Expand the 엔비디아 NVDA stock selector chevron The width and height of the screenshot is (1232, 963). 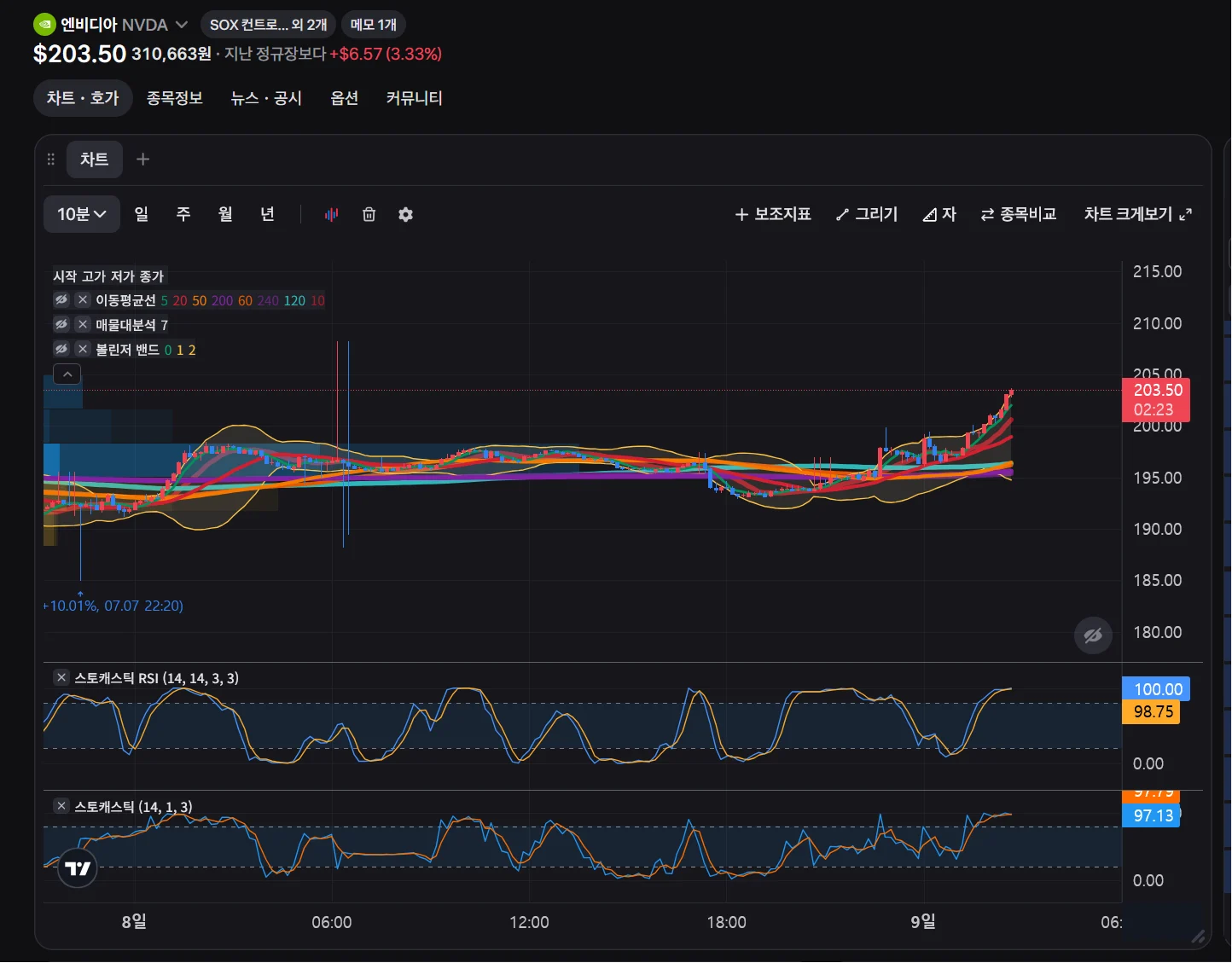tap(181, 25)
